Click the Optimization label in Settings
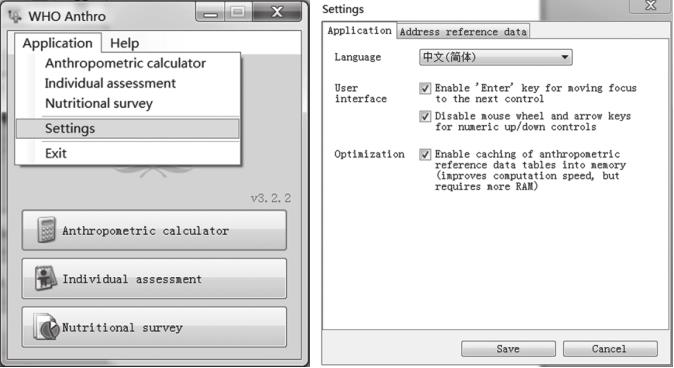The image size is (674, 368). tap(369, 154)
